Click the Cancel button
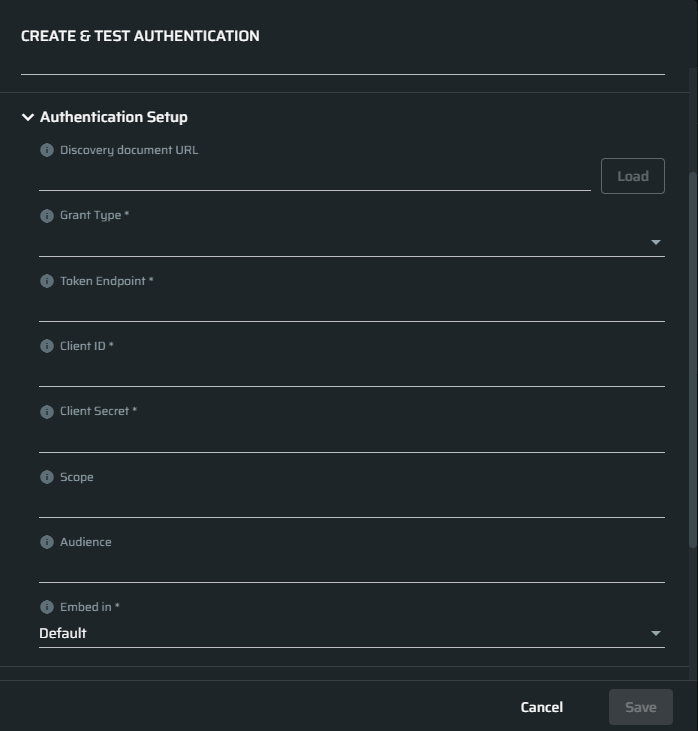 (542, 707)
